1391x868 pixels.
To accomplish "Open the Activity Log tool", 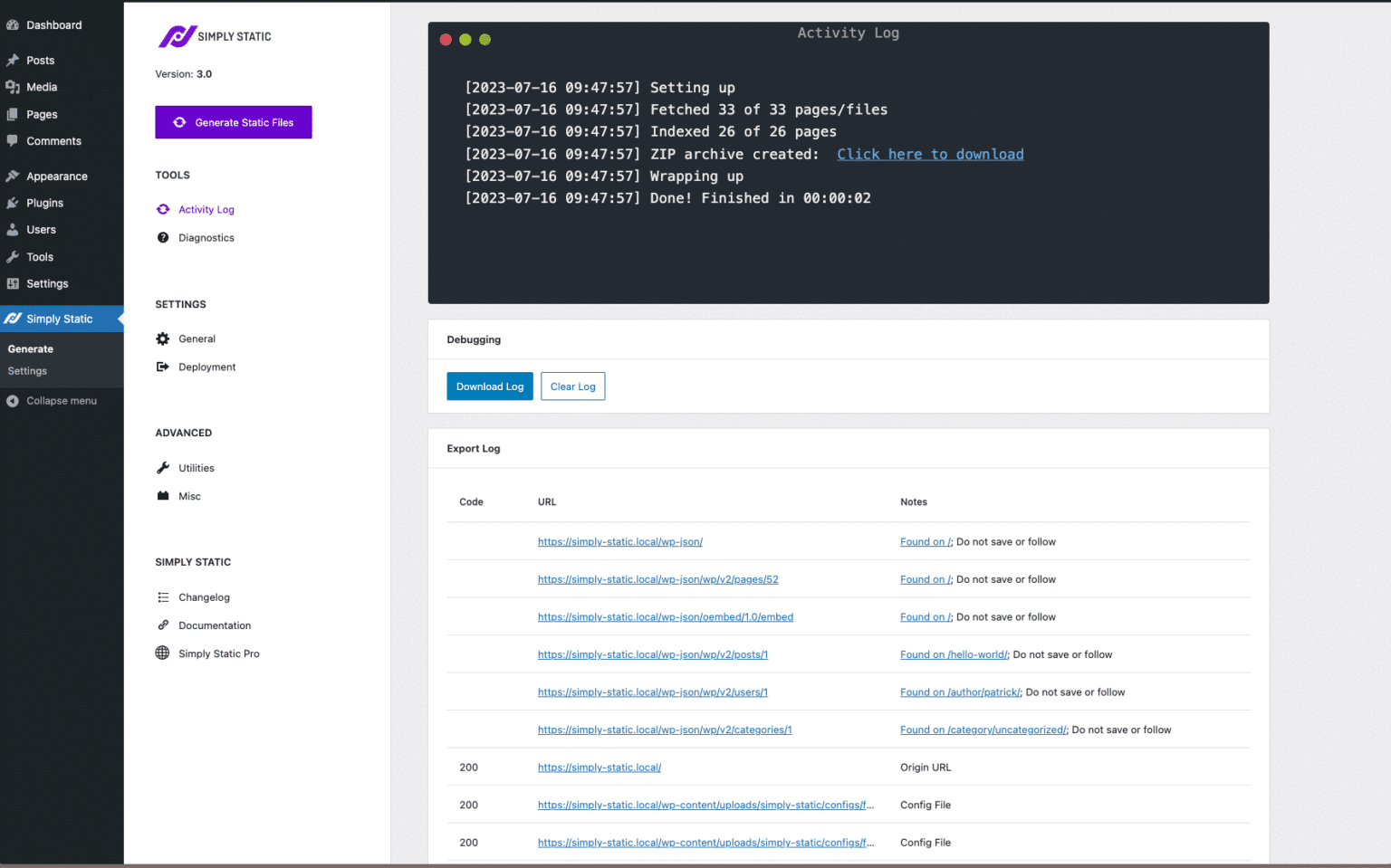I will click(206, 209).
